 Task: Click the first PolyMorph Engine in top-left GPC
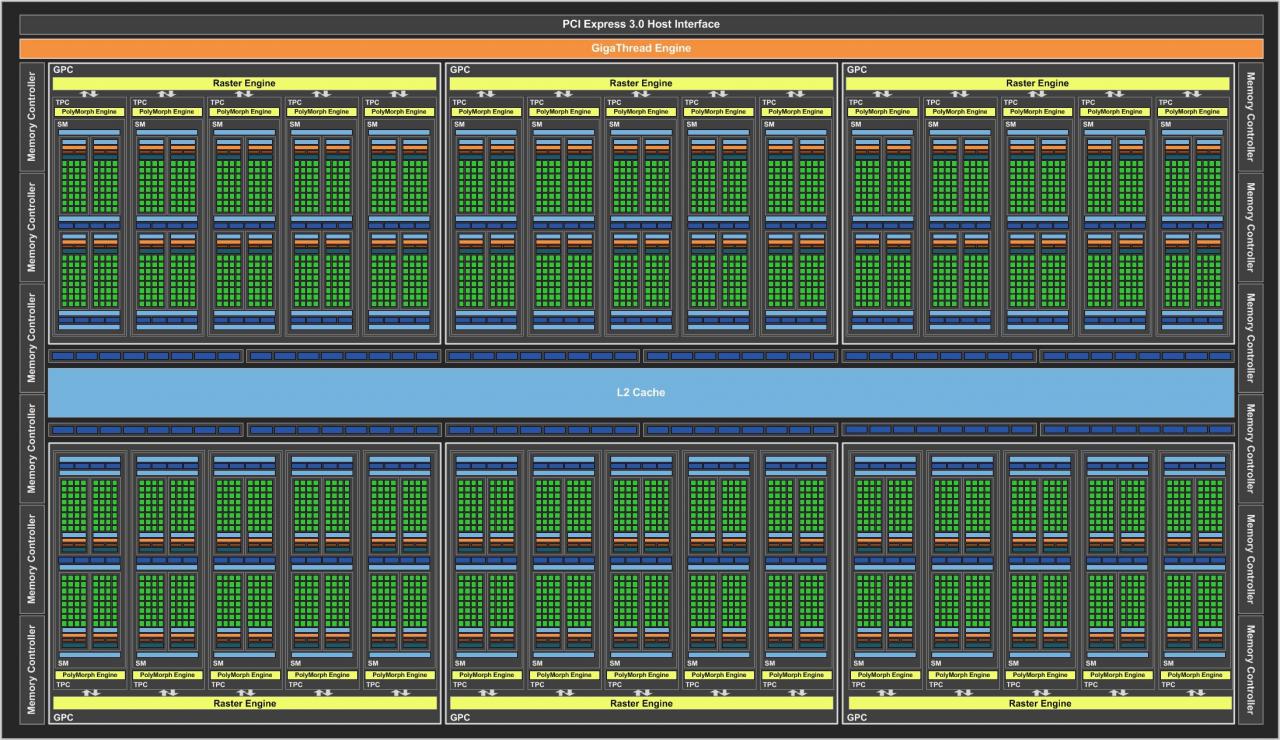(x=91, y=112)
